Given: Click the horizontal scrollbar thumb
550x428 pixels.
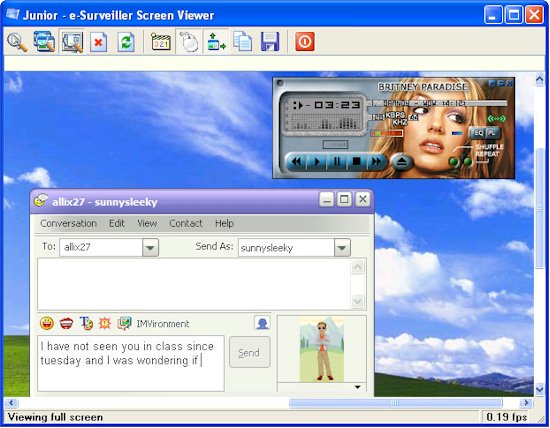Looking at the screenshot, I should tap(395, 403).
